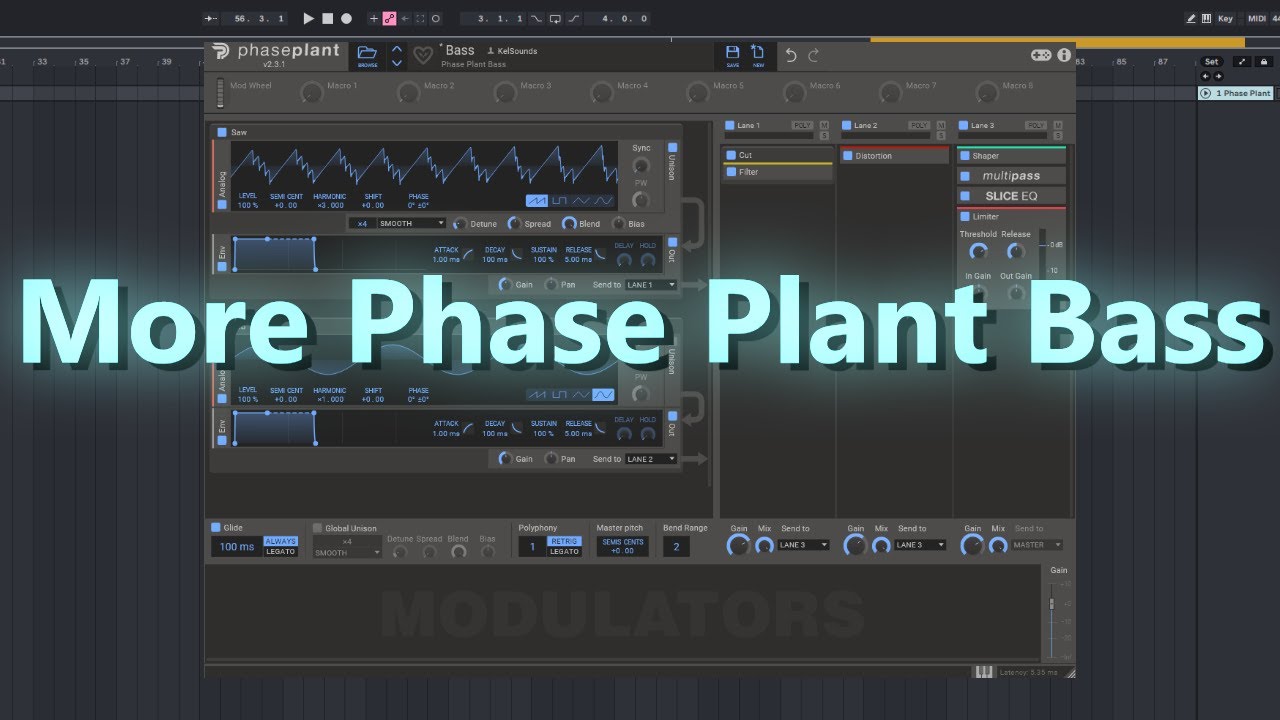Undo the last change in Phase Plant
The height and width of the screenshot is (720, 1280).
[x=791, y=55]
